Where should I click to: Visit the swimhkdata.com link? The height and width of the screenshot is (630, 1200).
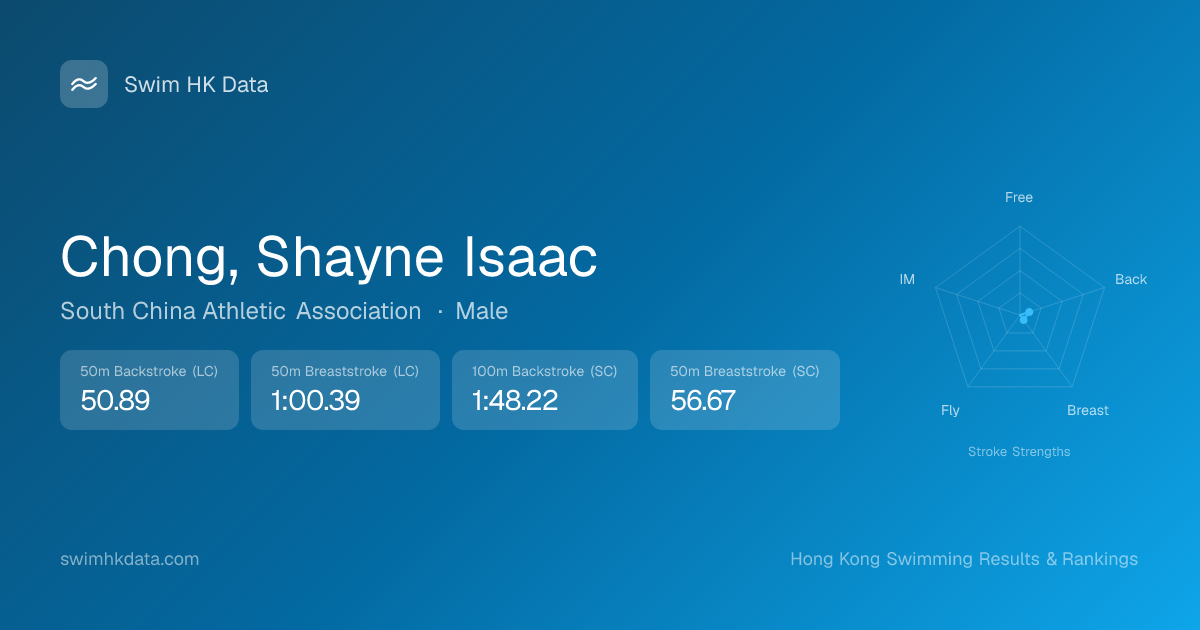point(130,559)
